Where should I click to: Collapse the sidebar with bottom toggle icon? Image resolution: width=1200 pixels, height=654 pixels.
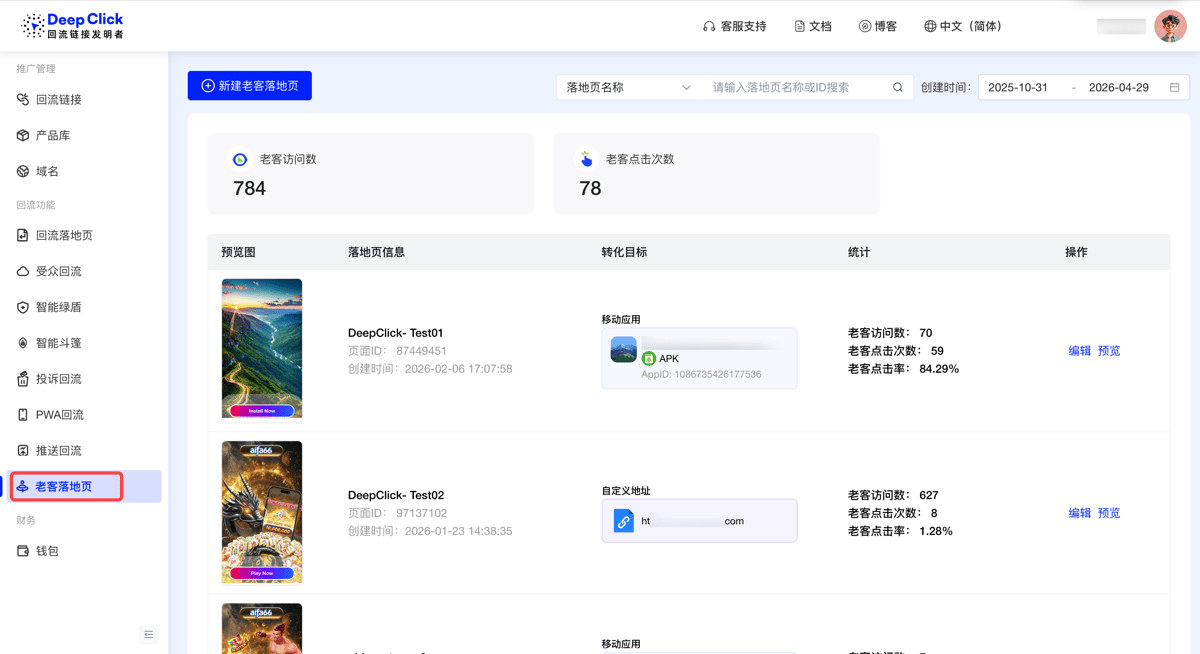point(148,634)
